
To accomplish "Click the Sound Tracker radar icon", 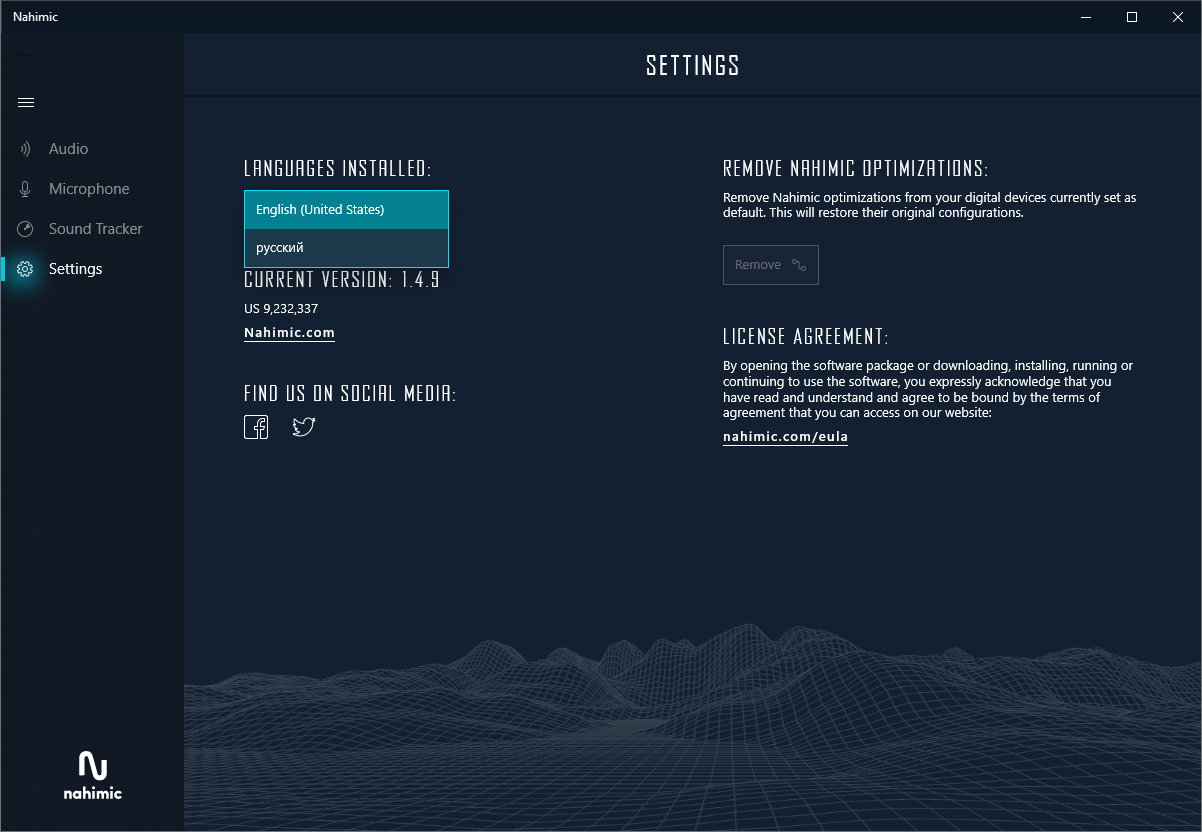I will (x=26, y=229).
